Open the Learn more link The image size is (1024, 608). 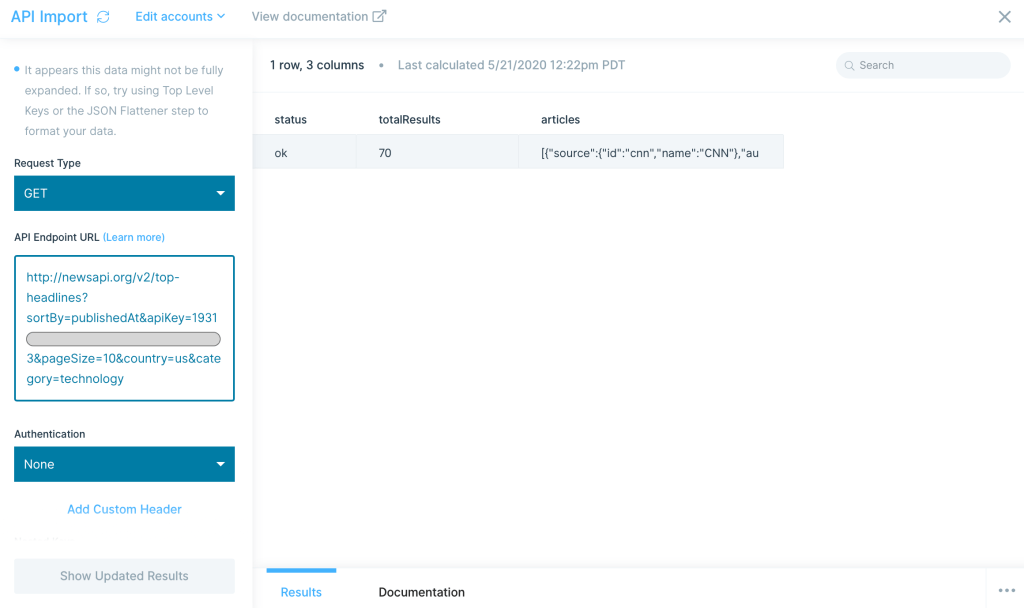(x=134, y=237)
